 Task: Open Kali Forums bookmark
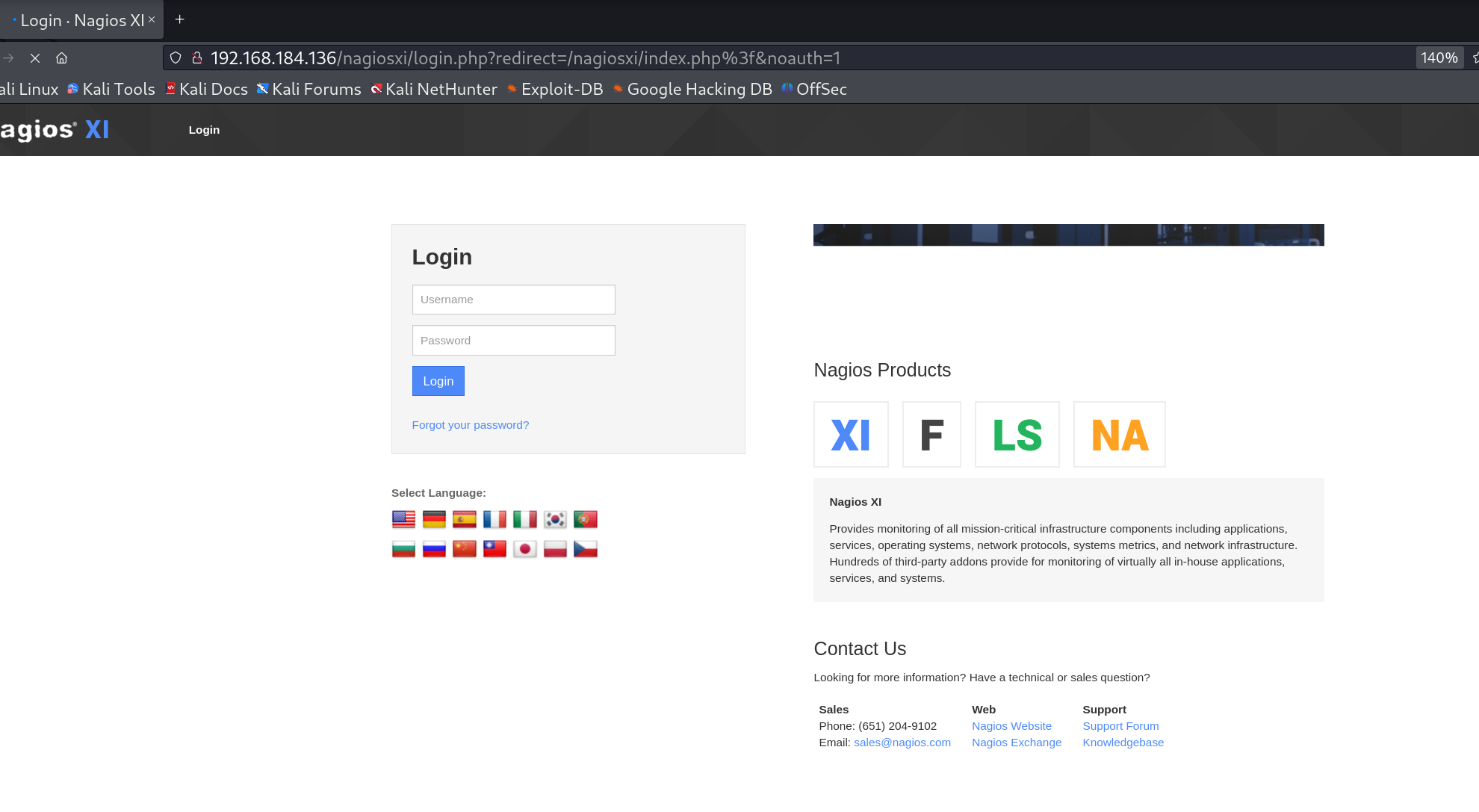coord(309,90)
